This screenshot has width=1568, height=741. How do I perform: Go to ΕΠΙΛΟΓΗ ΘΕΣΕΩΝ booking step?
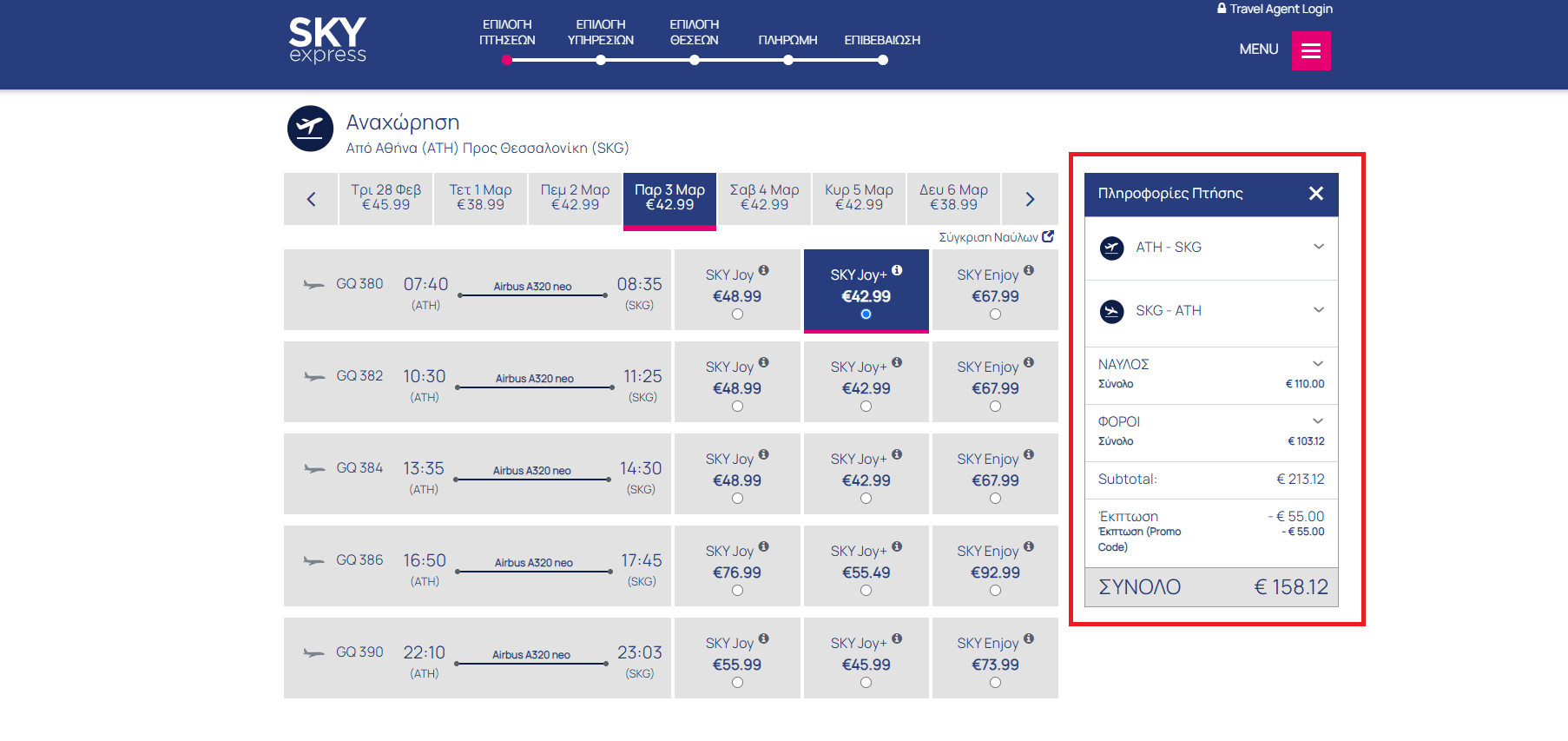(694, 32)
